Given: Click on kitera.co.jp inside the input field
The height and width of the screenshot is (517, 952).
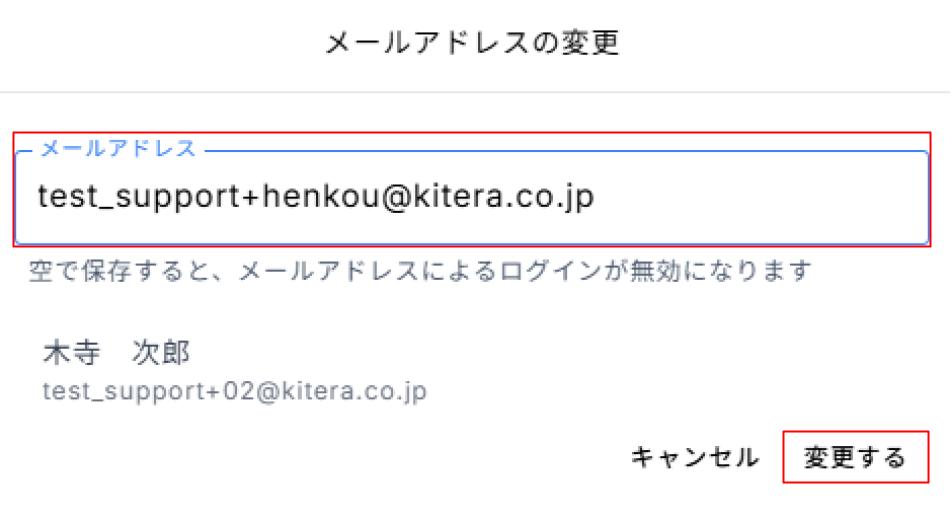Looking at the screenshot, I should tap(503, 197).
